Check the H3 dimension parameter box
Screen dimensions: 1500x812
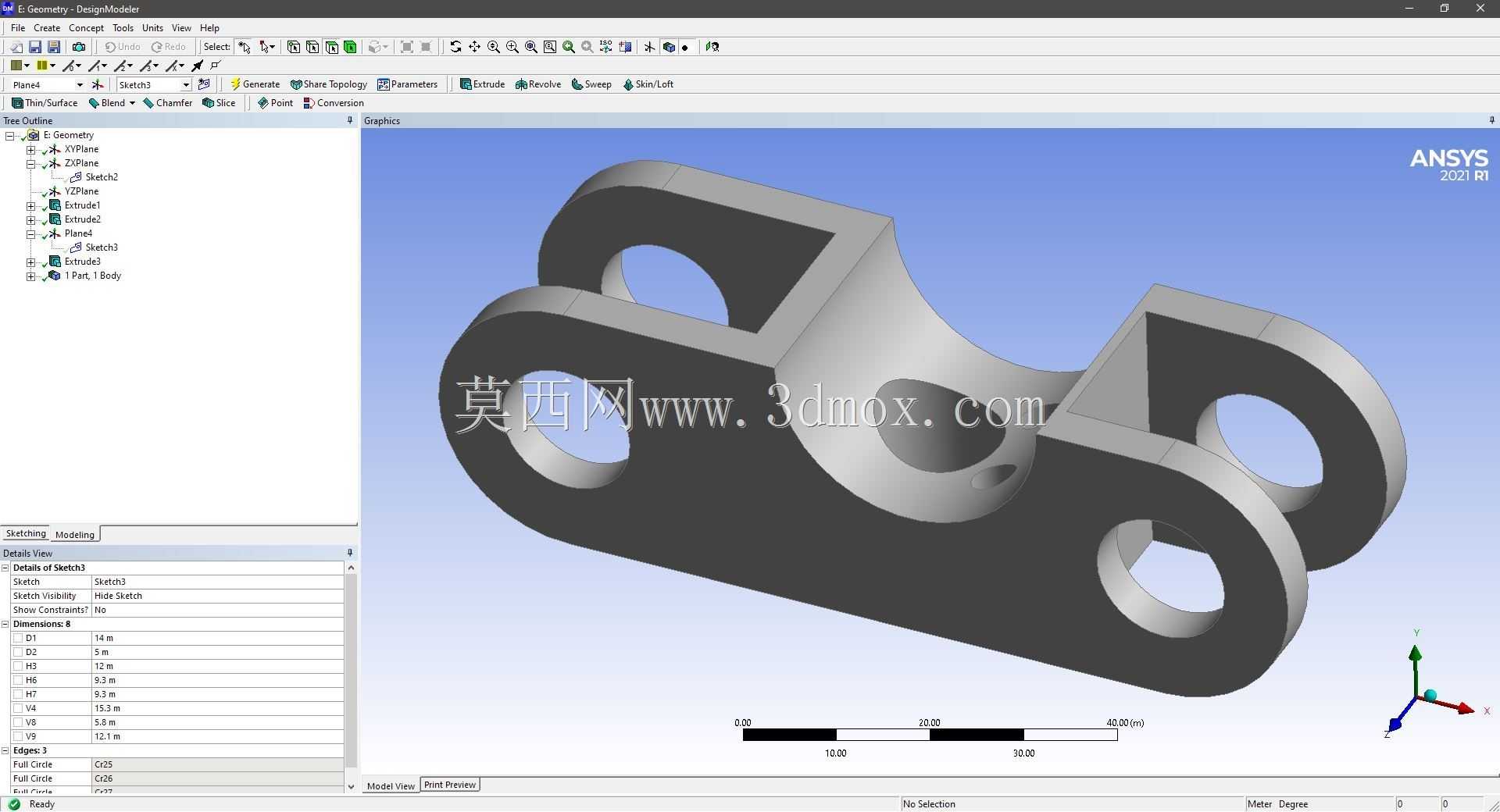click(x=18, y=666)
